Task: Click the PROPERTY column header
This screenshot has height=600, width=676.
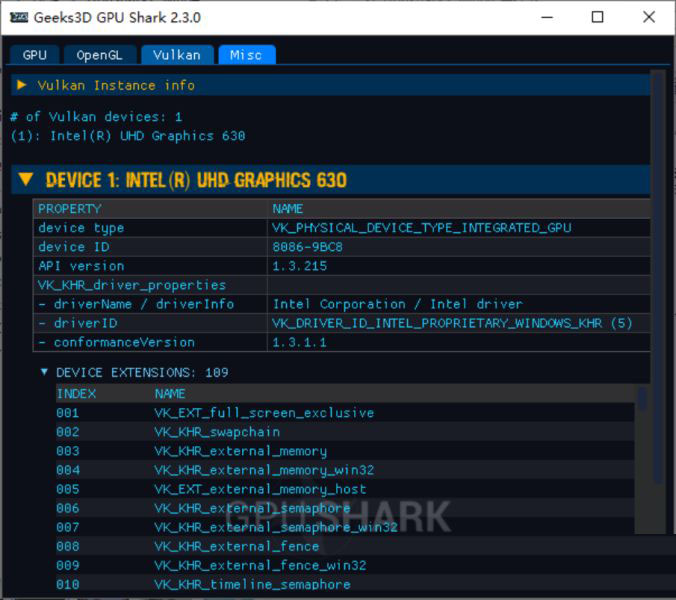Action: (150, 209)
